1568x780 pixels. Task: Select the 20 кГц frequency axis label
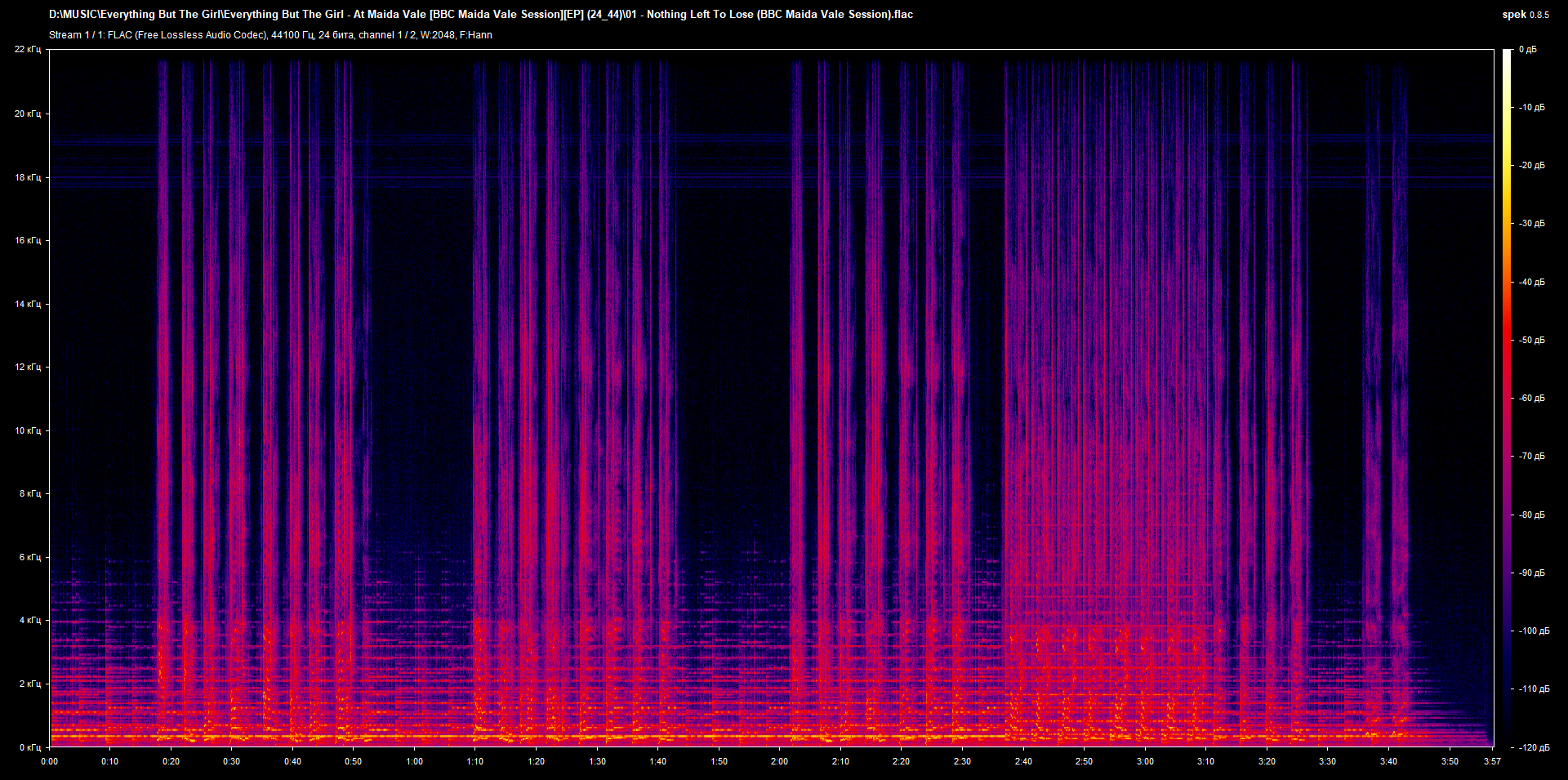click(28, 114)
